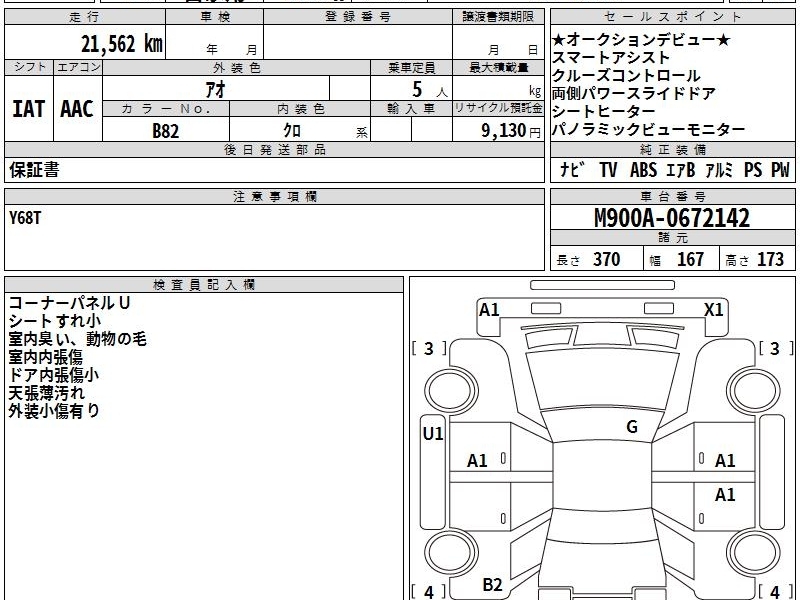Select the シフト header label

pos(29,67)
